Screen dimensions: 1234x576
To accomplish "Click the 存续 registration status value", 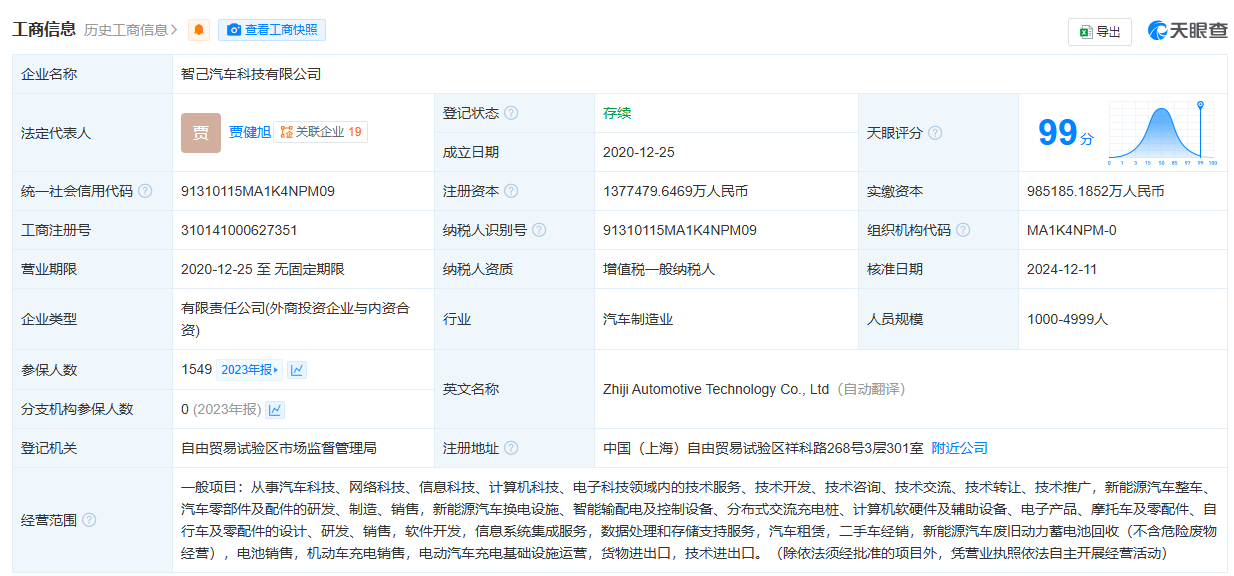I will (617, 113).
